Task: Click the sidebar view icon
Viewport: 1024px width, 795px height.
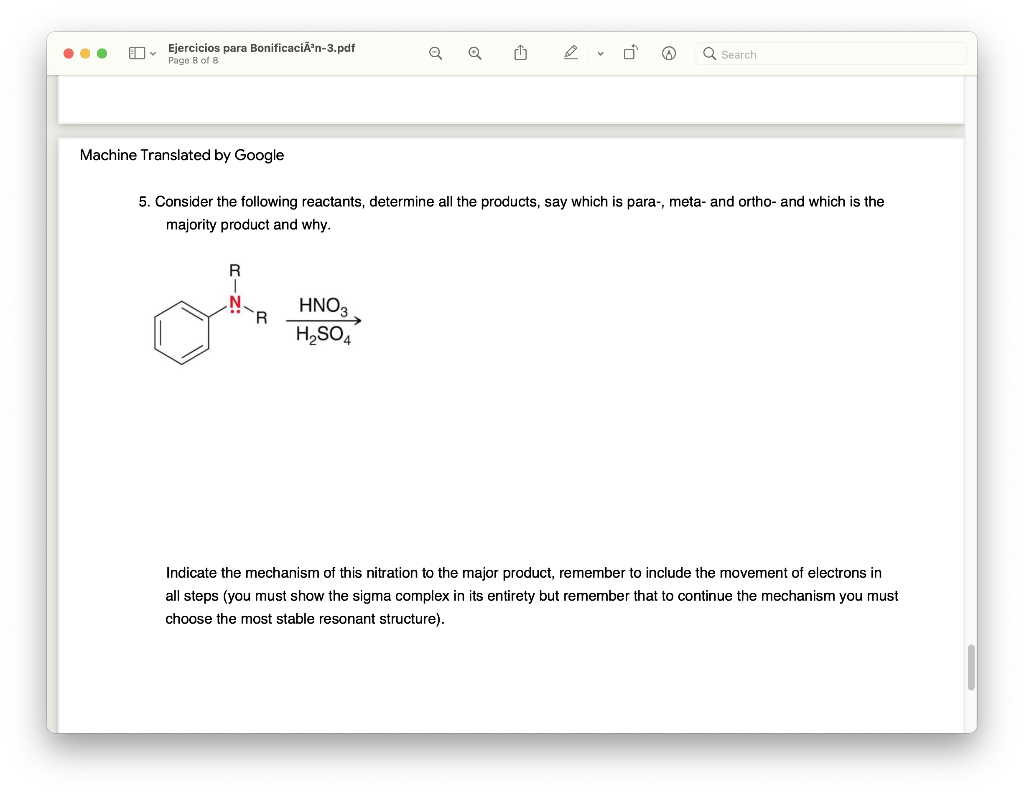Action: click(135, 52)
